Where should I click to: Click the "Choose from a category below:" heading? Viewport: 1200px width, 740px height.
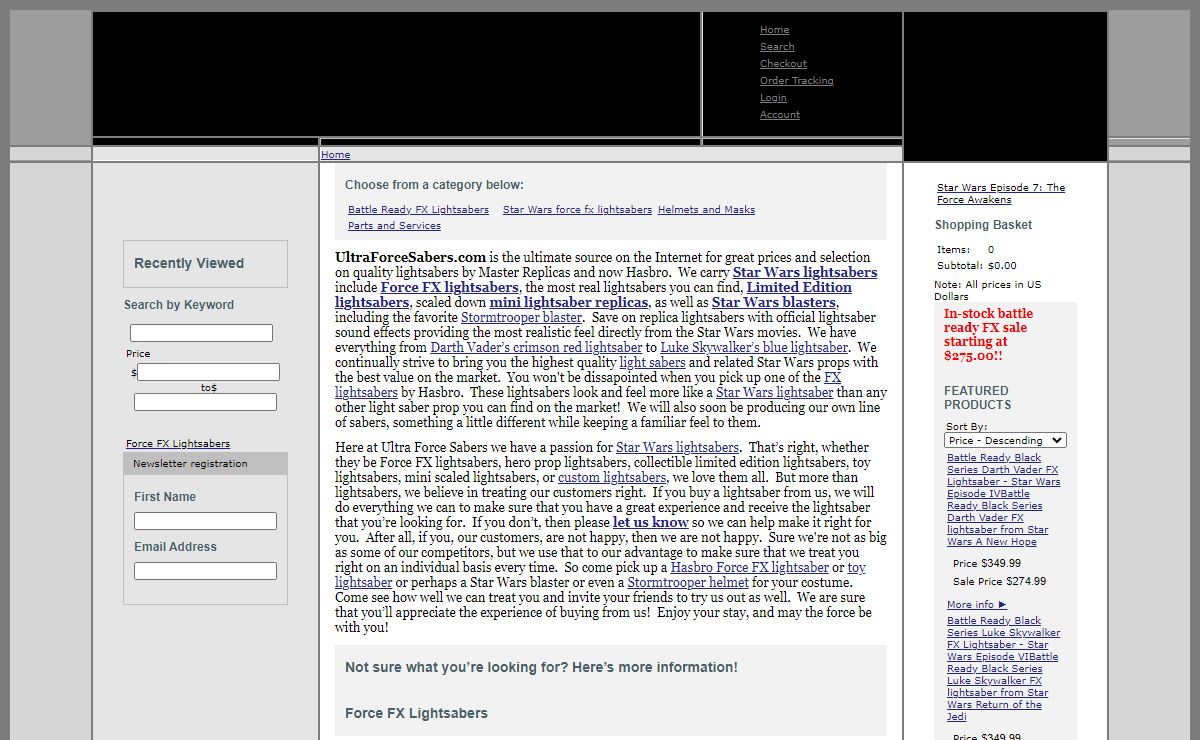click(x=434, y=185)
